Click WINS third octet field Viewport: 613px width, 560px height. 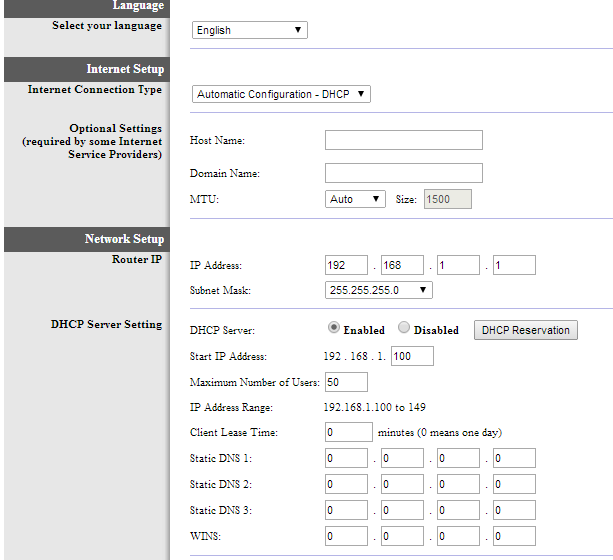tap(458, 536)
